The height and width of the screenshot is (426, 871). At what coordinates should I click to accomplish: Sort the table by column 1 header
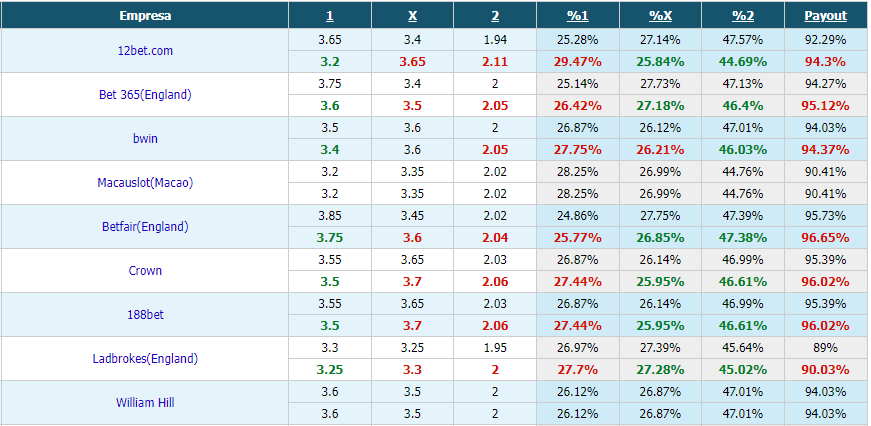click(x=329, y=16)
